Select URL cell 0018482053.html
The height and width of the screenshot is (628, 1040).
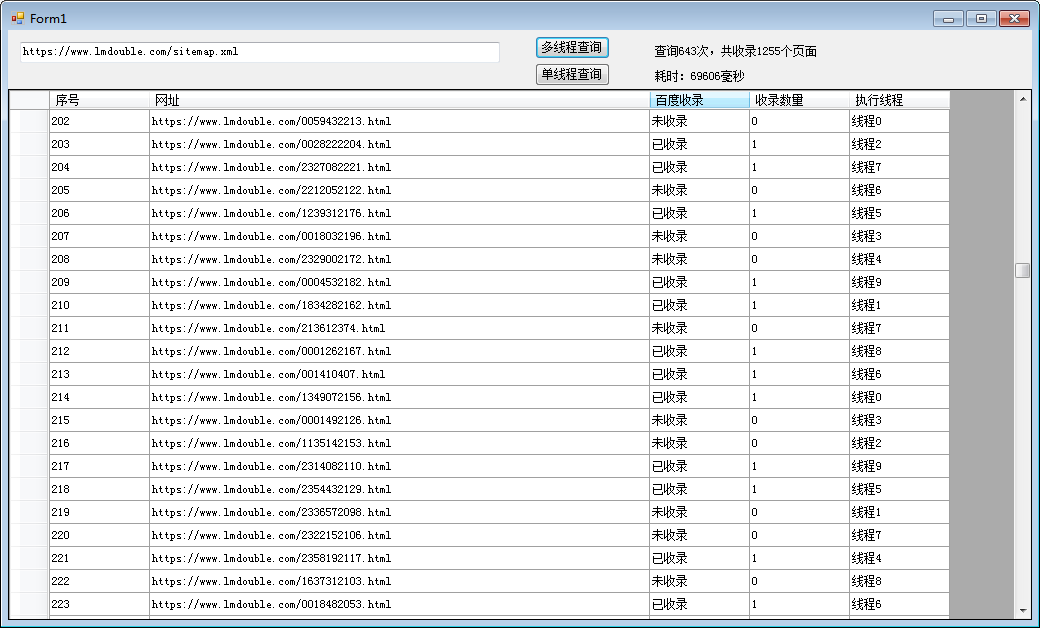click(399, 604)
